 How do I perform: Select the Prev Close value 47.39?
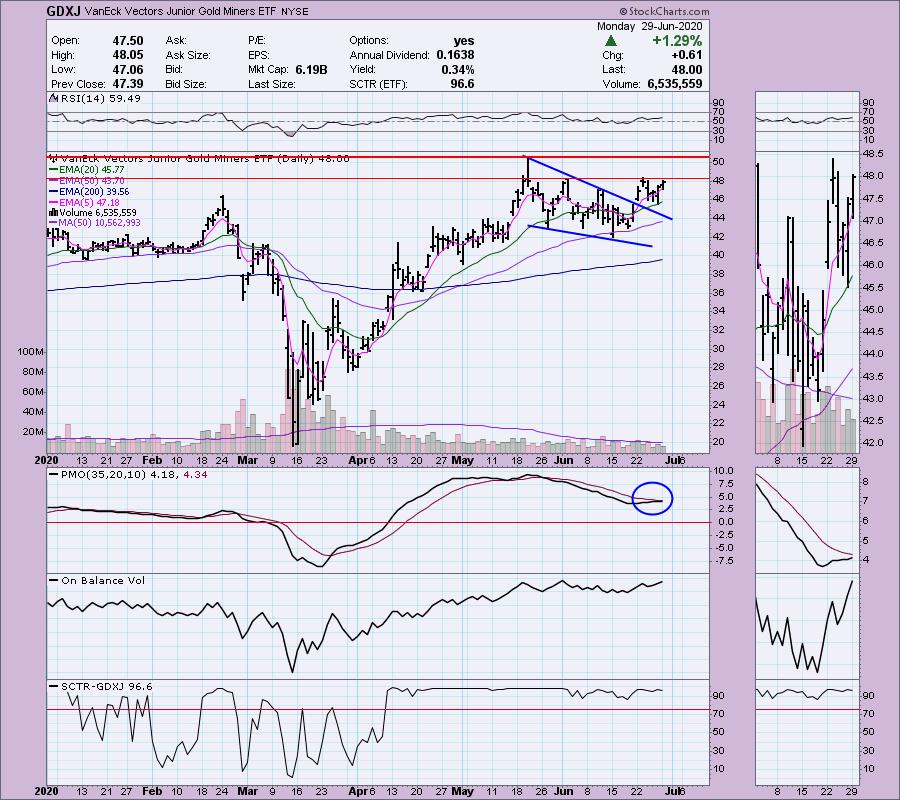[x=127, y=84]
